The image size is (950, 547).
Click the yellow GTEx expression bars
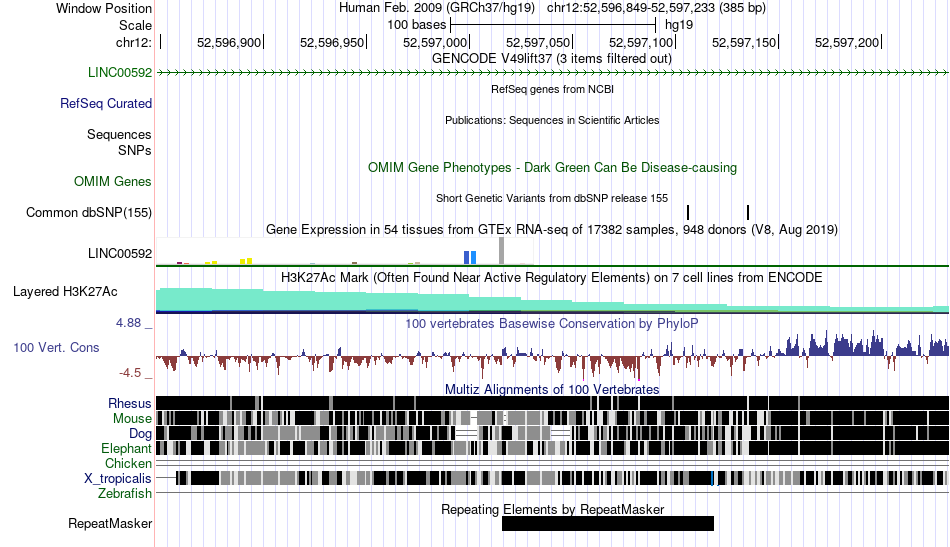246,261
